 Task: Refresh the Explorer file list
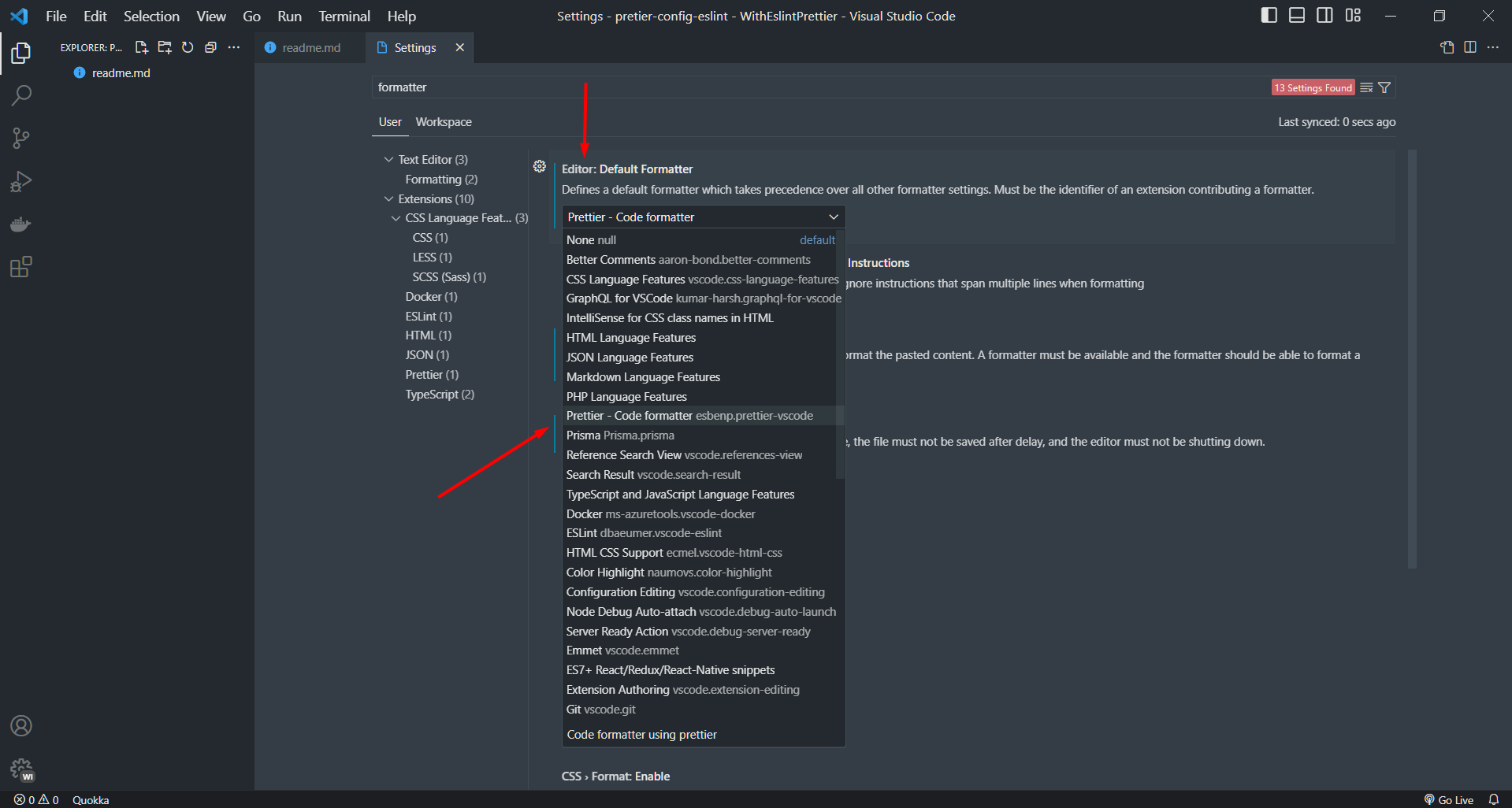coord(188,47)
